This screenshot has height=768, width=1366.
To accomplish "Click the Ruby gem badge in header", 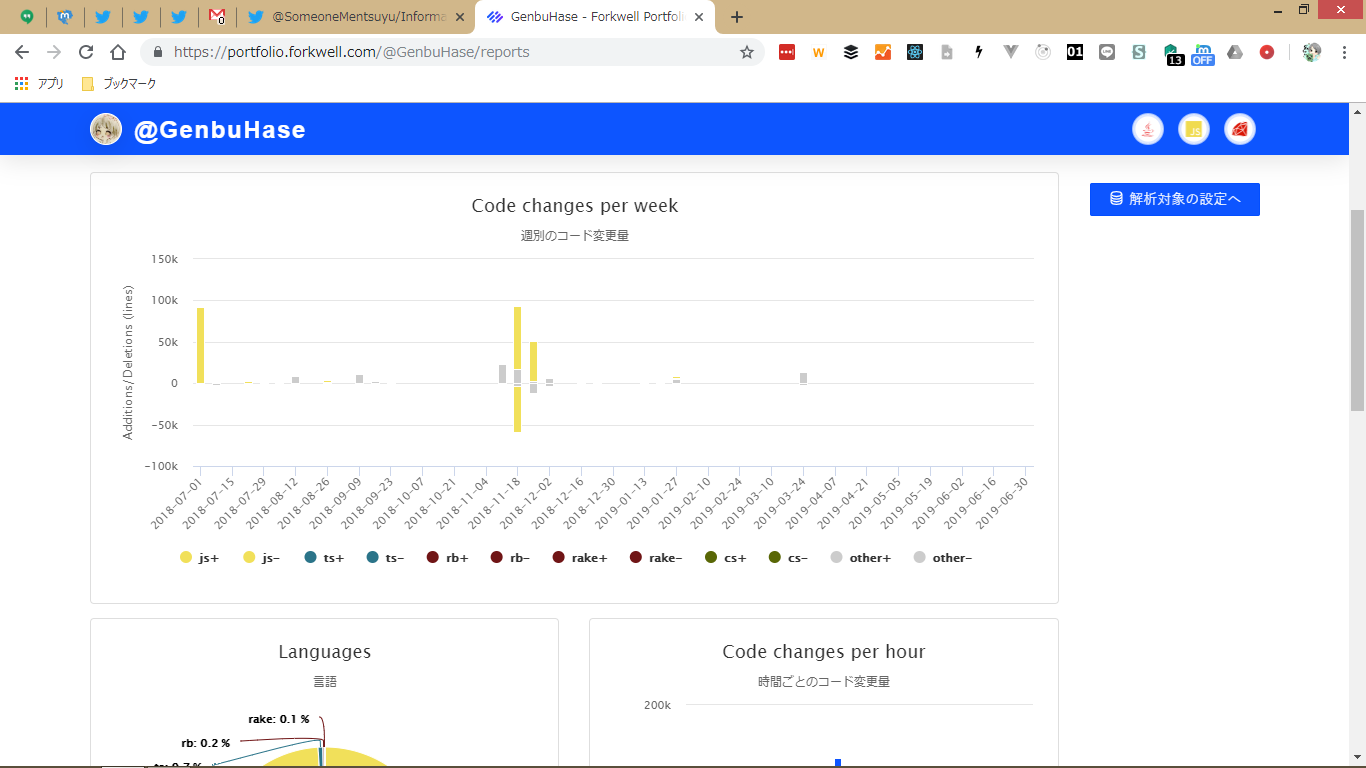I will (x=1240, y=129).
